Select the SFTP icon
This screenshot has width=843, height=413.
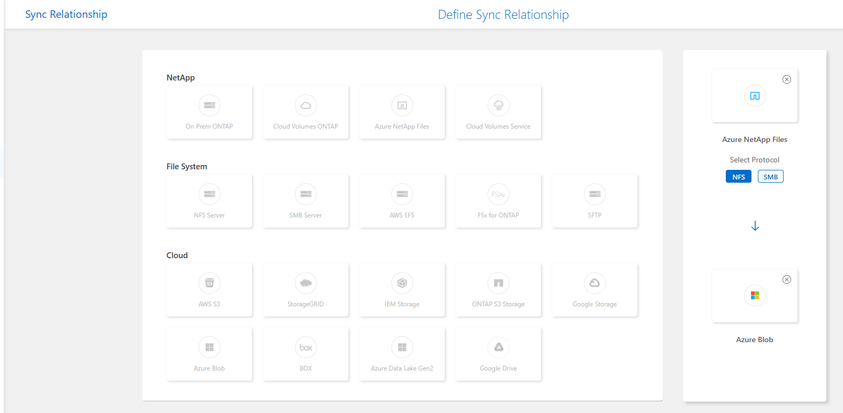pos(595,194)
